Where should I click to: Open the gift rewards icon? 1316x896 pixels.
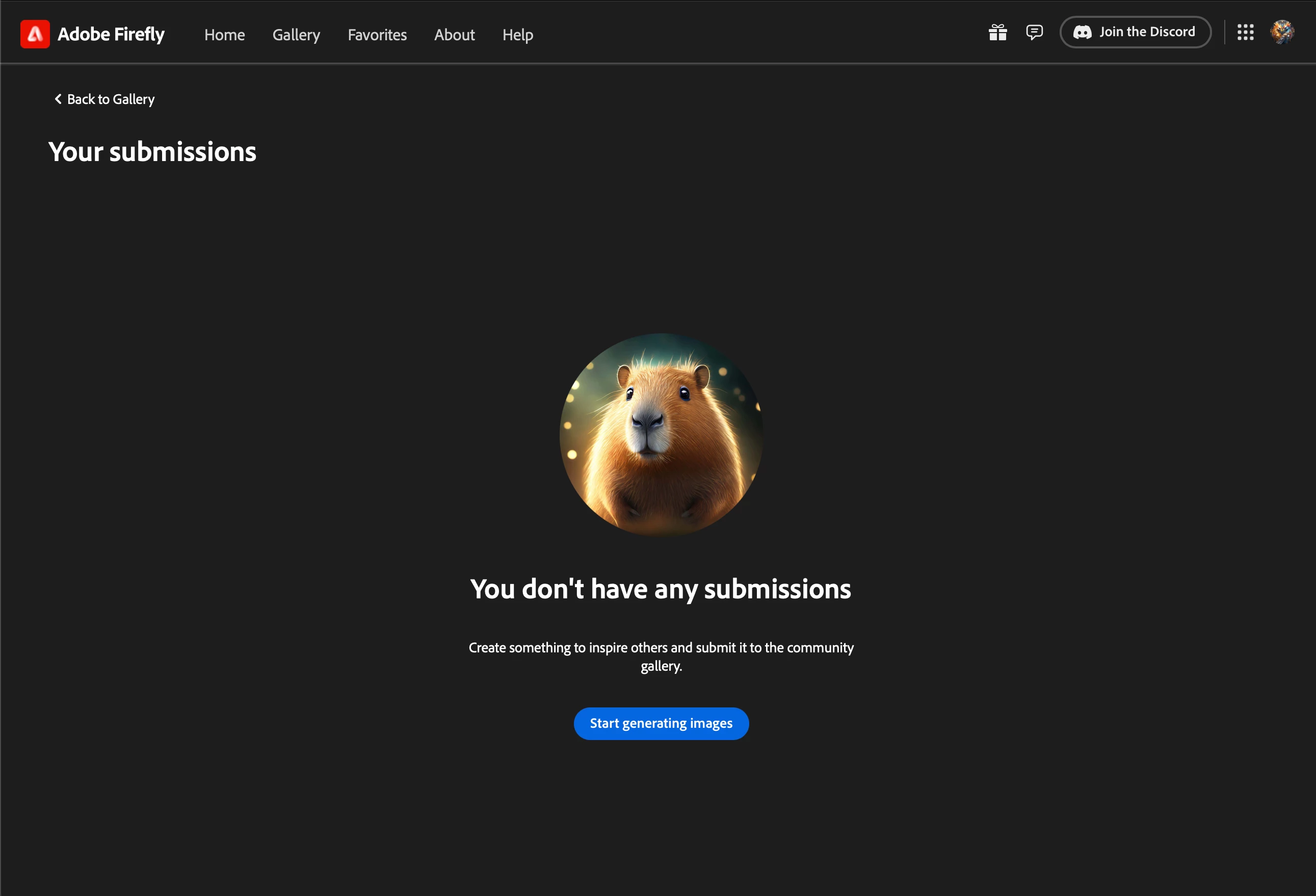coord(998,32)
